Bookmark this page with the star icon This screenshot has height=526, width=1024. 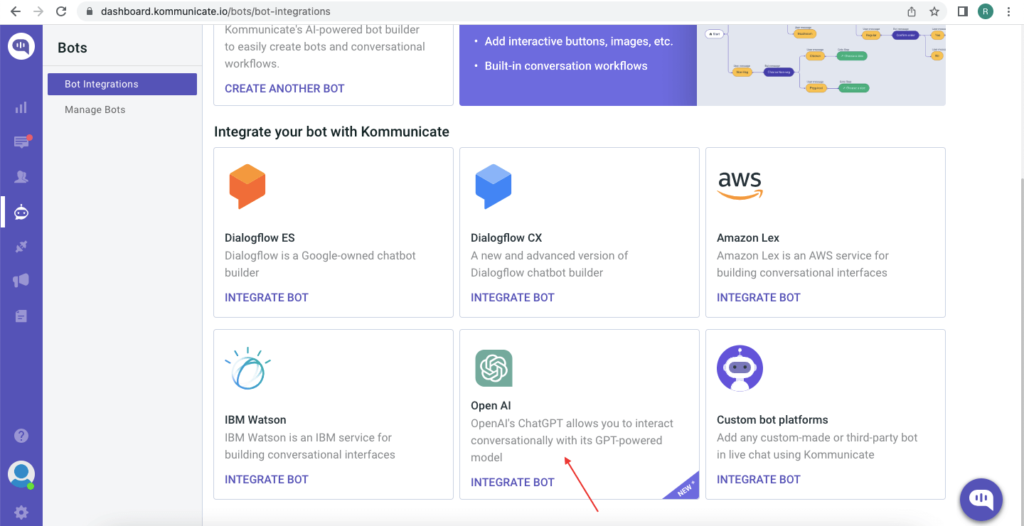934,12
